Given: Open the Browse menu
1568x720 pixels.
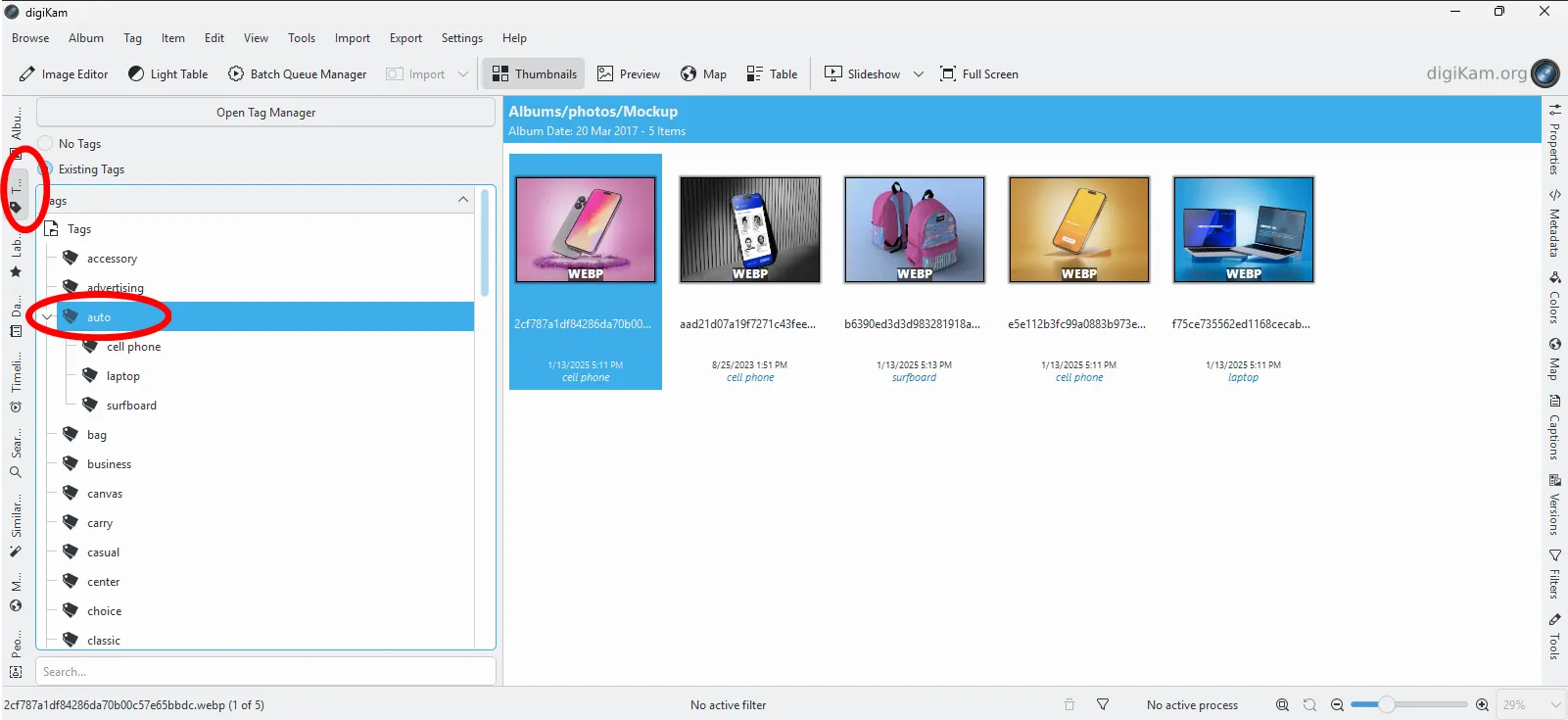Looking at the screenshot, I should click(x=30, y=38).
